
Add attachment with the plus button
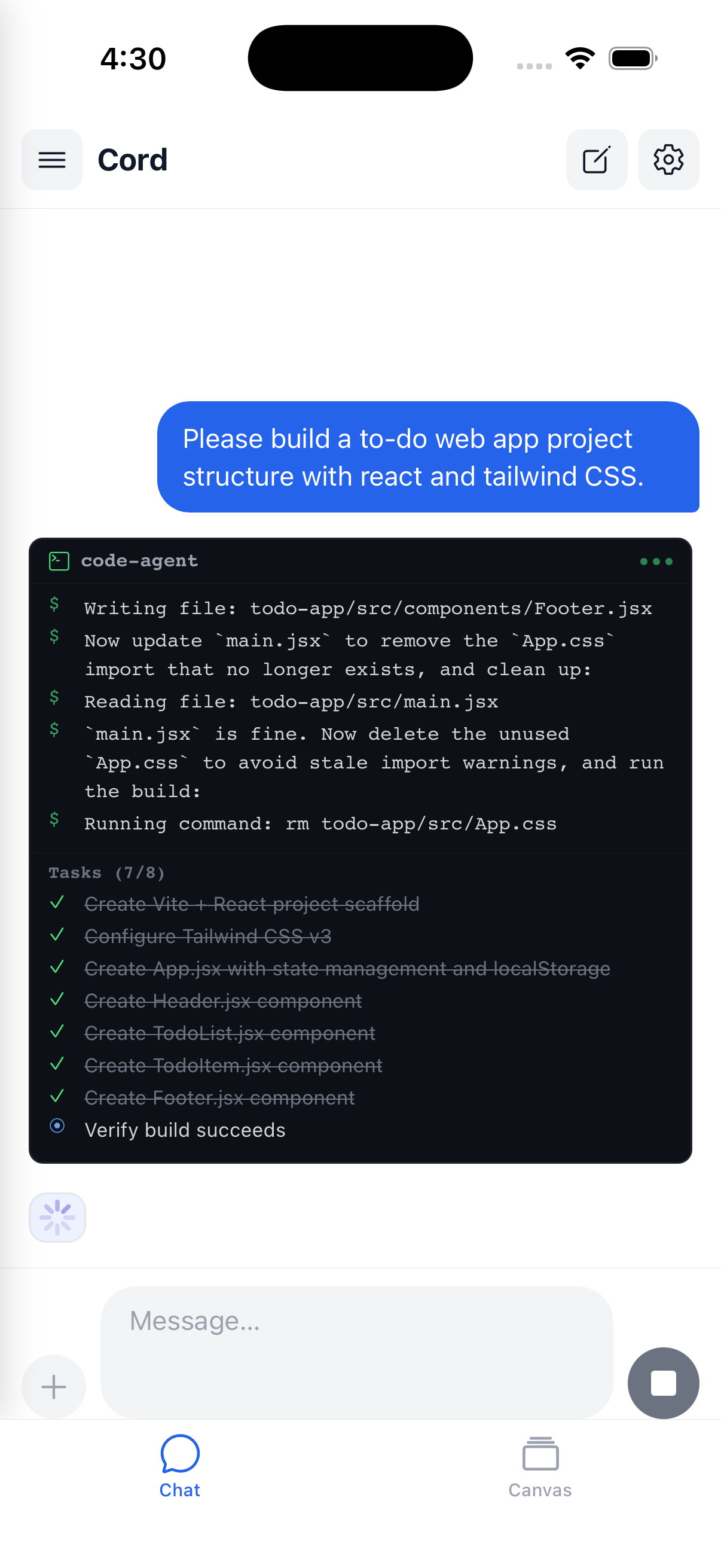[x=54, y=1386]
